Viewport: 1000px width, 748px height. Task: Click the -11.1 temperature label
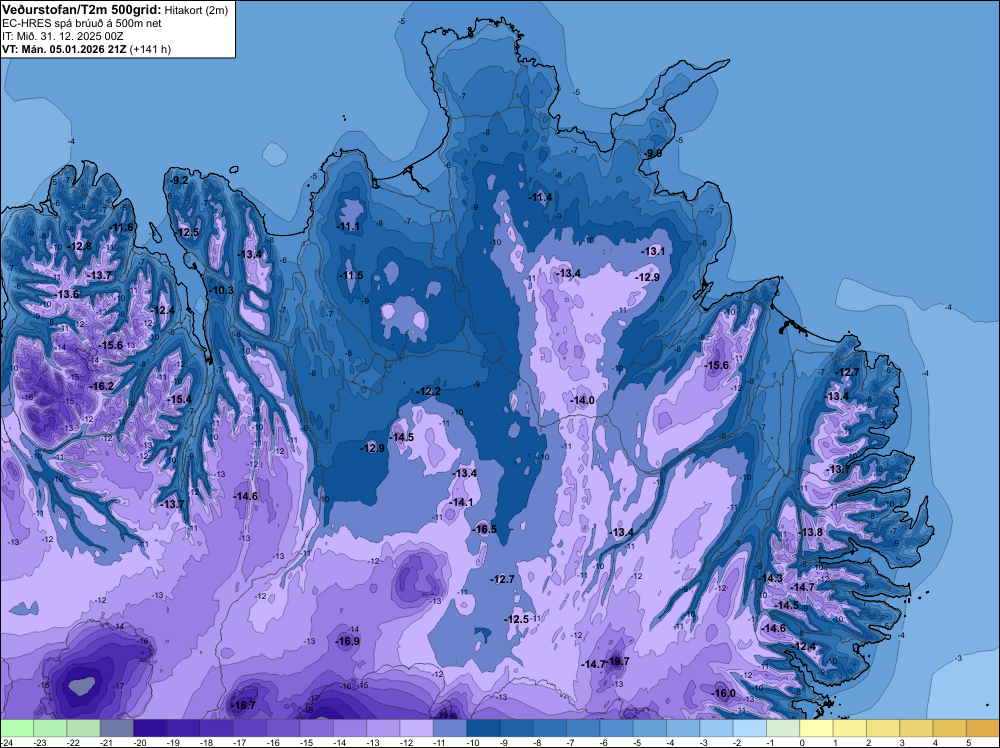pyautogui.click(x=348, y=227)
